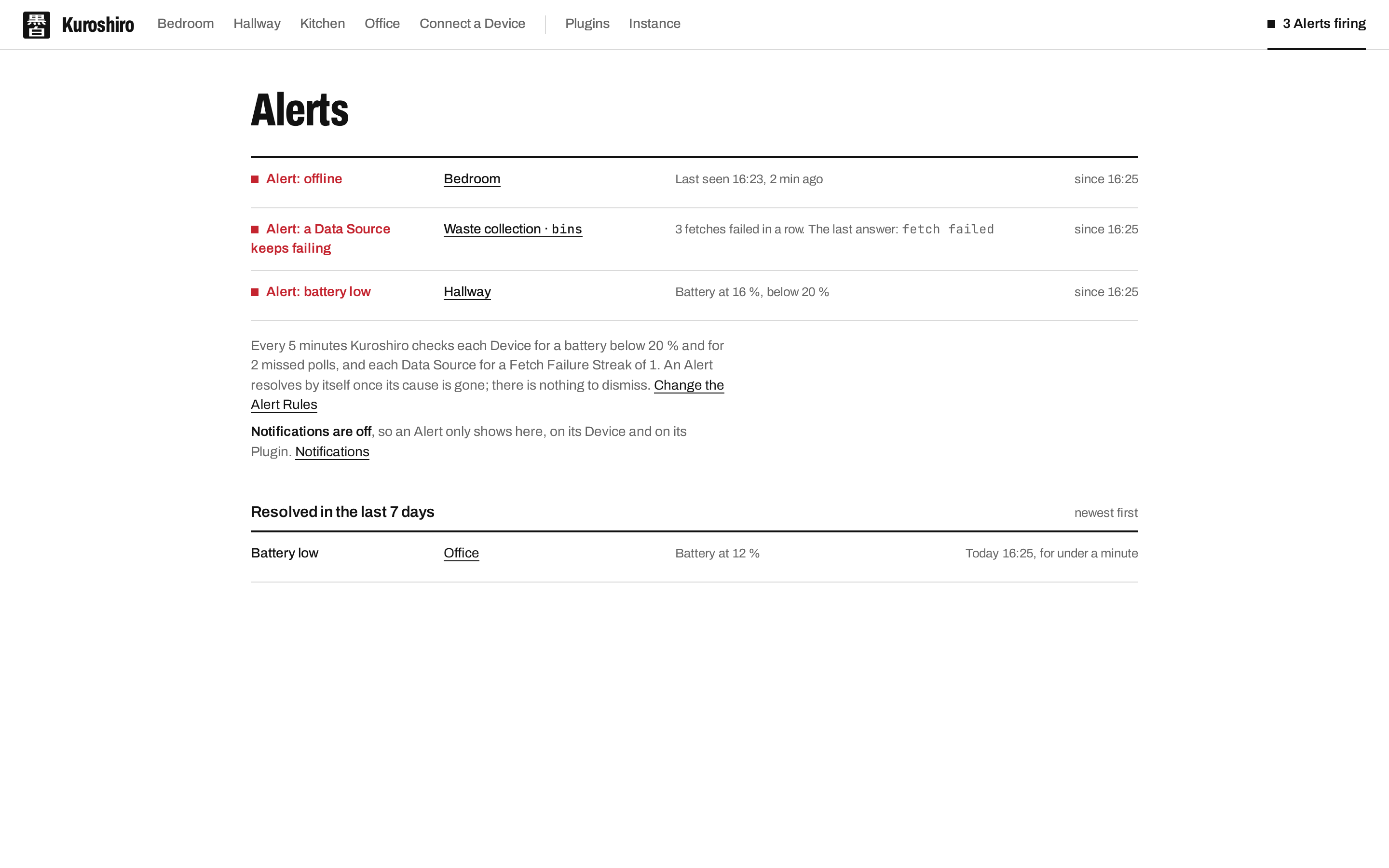
Task: Follow the Change the Alert Rules link
Action: coord(689,385)
